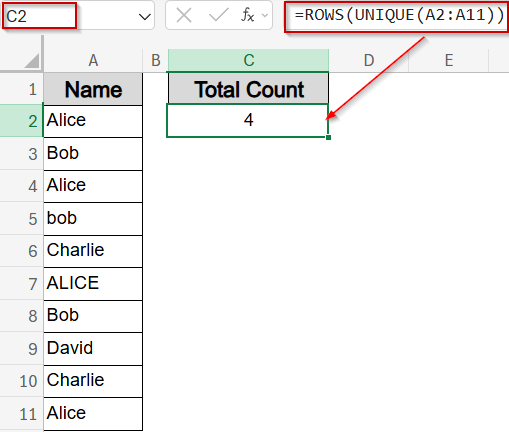Select column E header
The image size is (509, 432).
(449, 60)
